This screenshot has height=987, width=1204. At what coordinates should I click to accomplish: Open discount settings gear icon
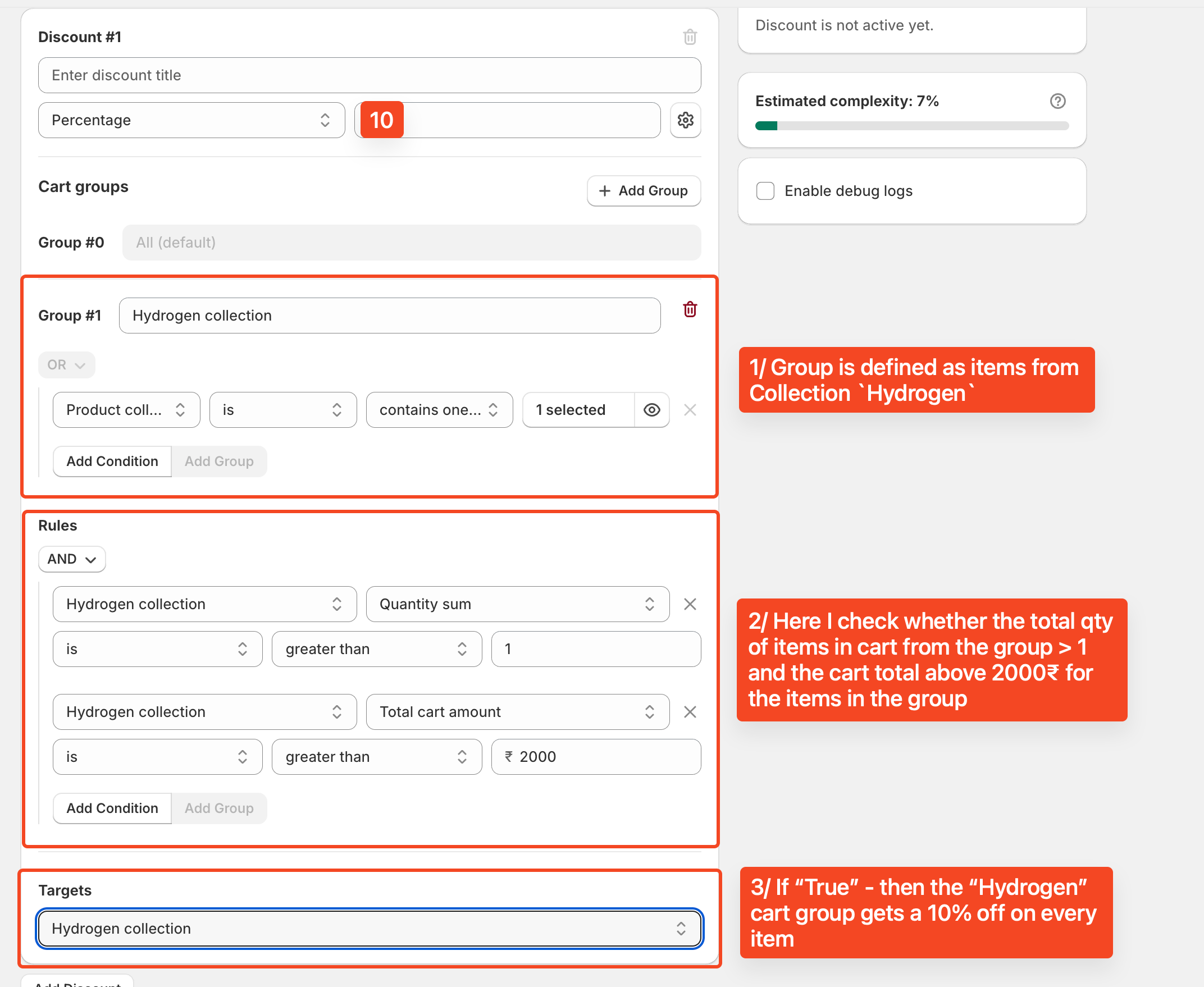(685, 120)
